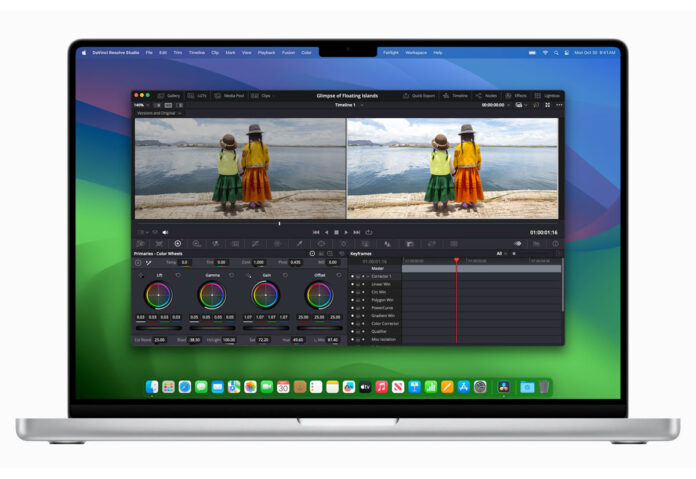Open the Key palette

click(410, 244)
